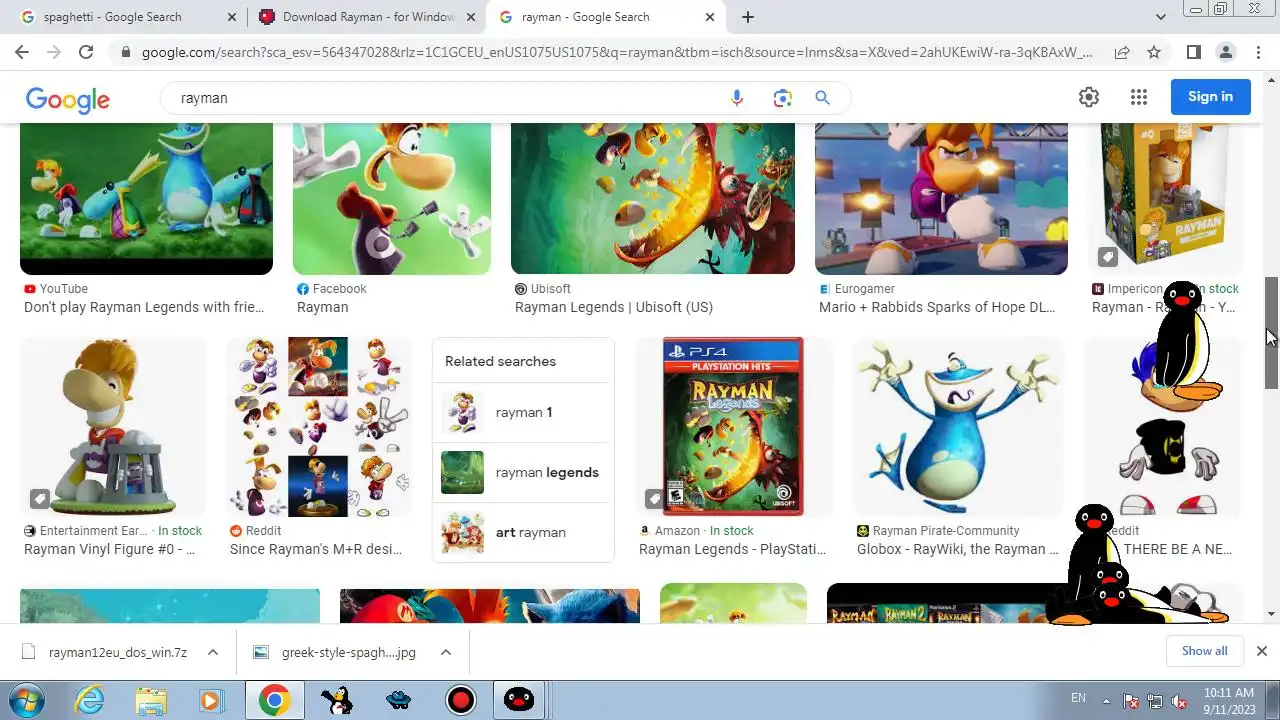Click the volume tray icon
Screen dimensions: 1280x720
[1179, 701]
